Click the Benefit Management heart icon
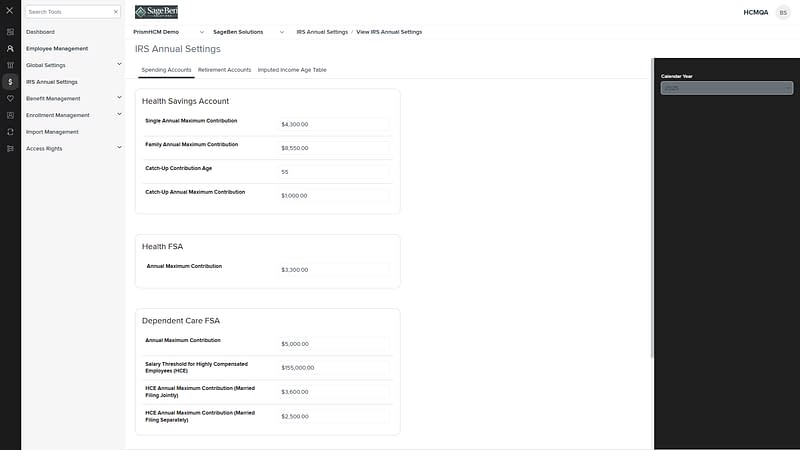 [10, 98]
